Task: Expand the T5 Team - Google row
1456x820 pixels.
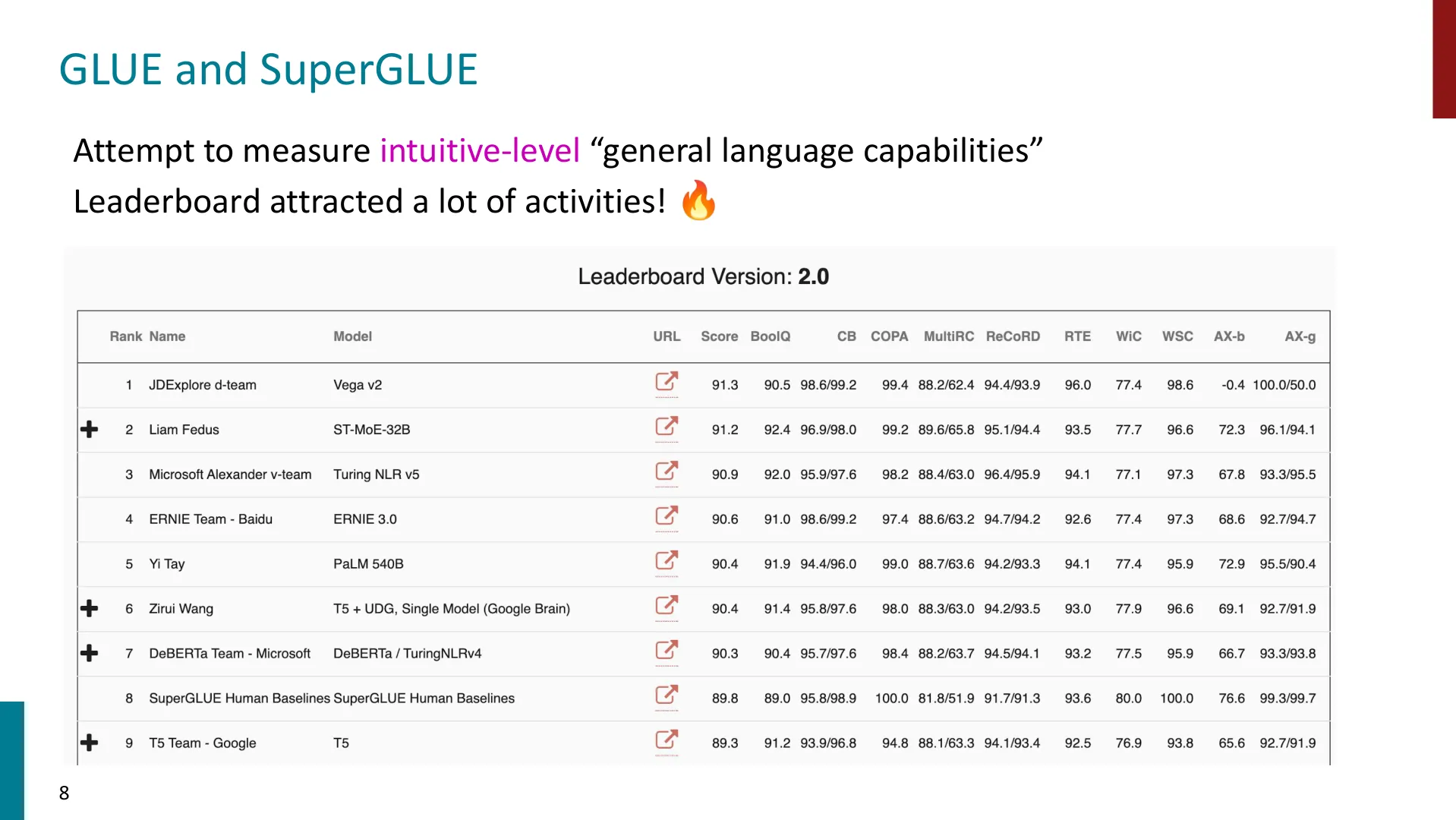Action: 90,743
